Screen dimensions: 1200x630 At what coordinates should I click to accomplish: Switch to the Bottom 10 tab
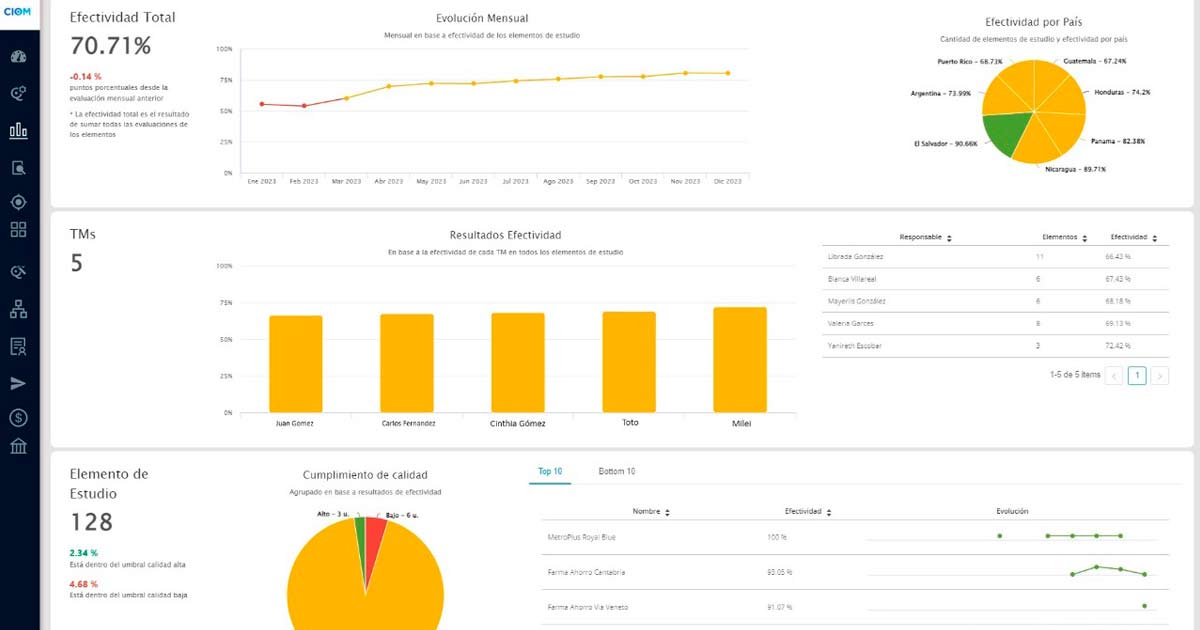pyautogui.click(x=616, y=471)
